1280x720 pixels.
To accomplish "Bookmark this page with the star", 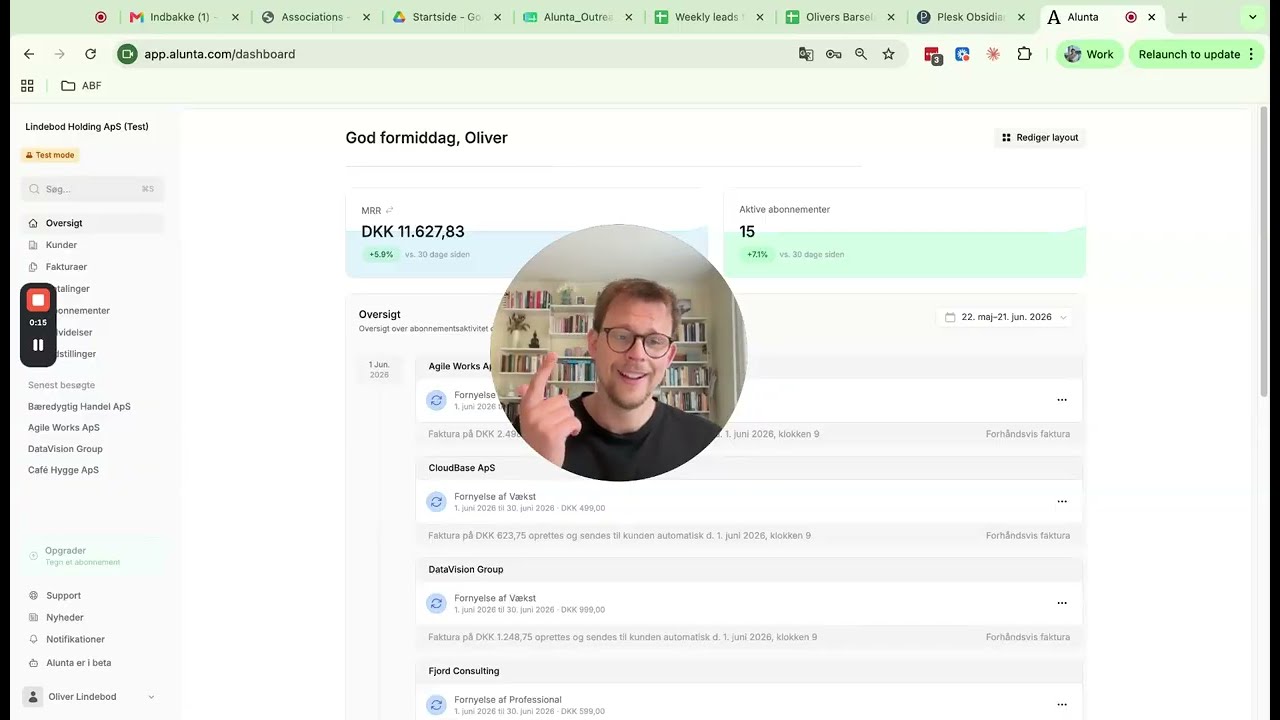I will (x=888, y=54).
